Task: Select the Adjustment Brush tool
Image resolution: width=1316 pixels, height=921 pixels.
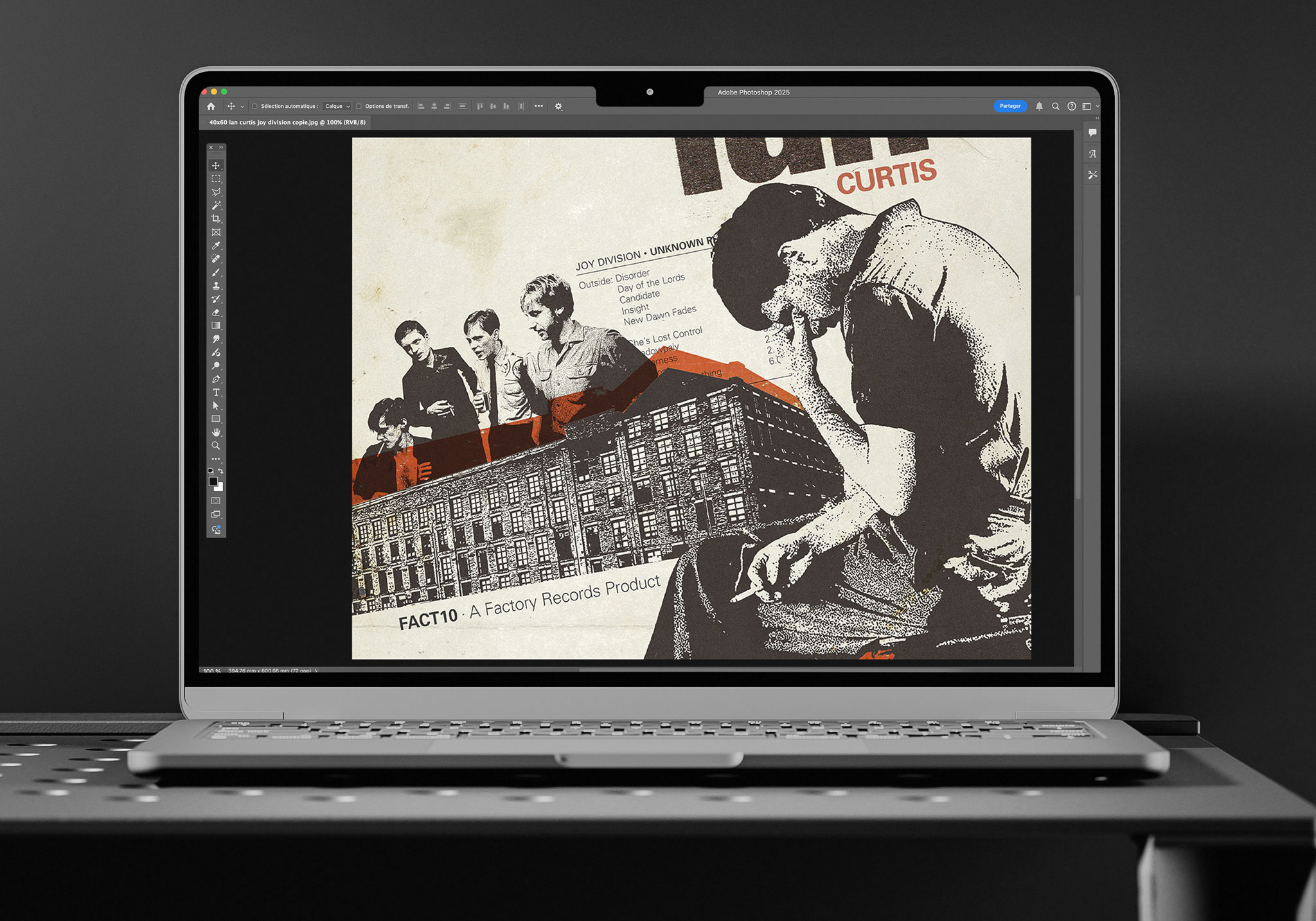Action: [216, 353]
